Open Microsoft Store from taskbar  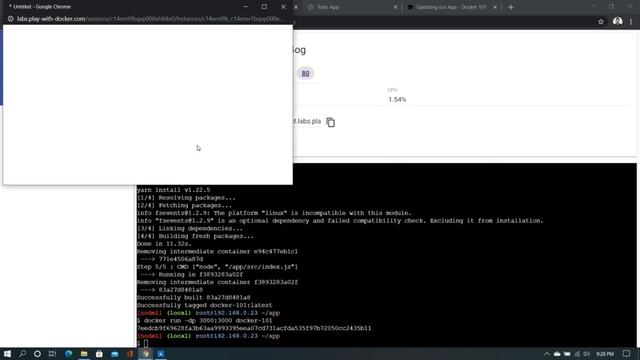tap(99, 354)
